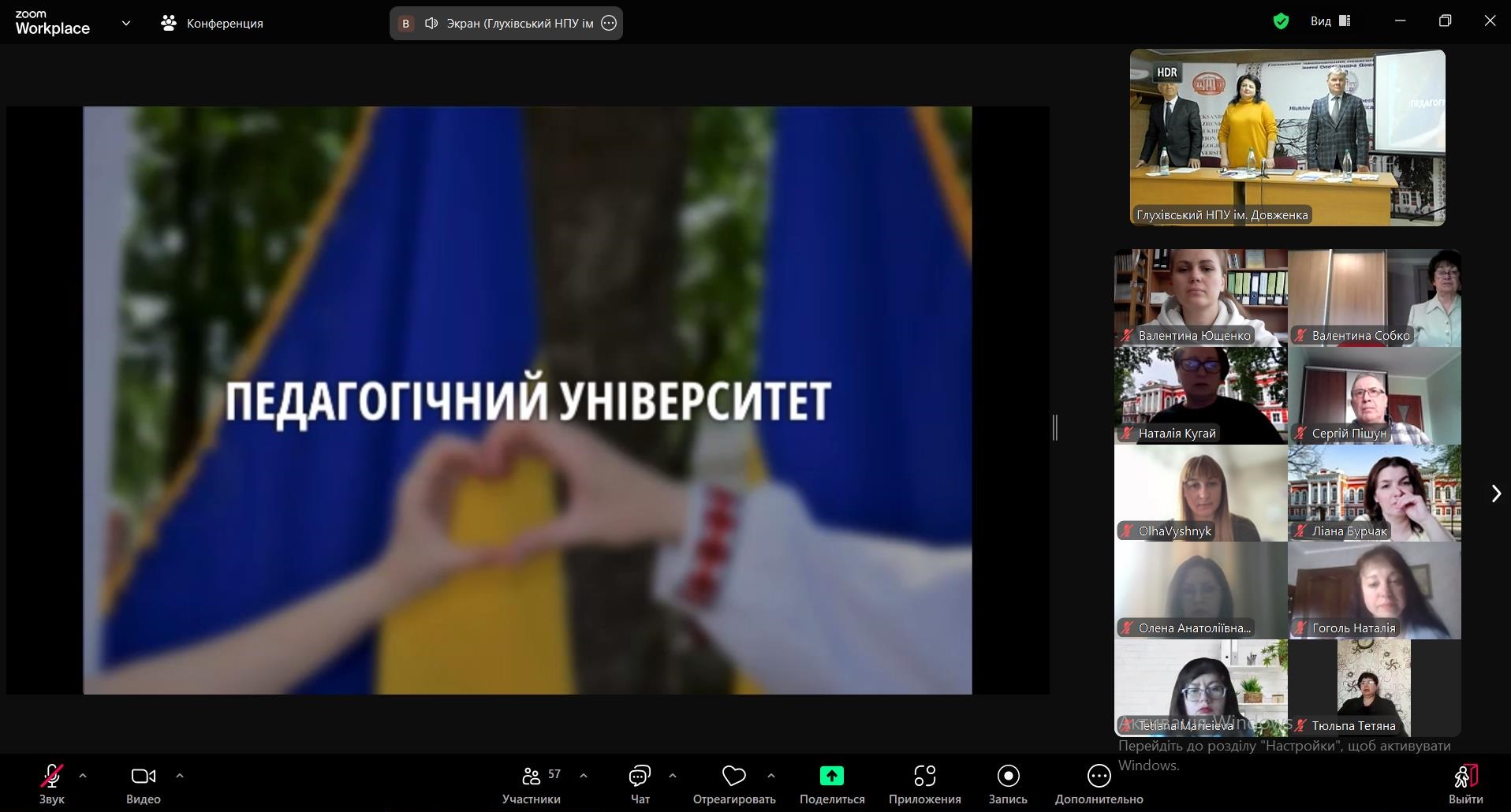1511x812 pixels.
Task: Click the green Share screen icon
Action: pyautogui.click(x=831, y=777)
